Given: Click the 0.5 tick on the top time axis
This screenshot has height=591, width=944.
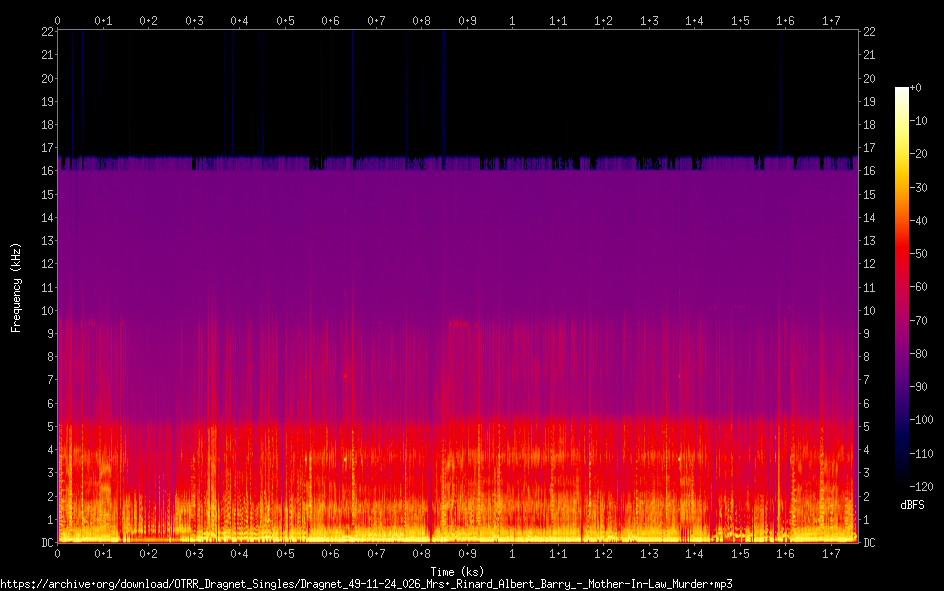Looking at the screenshot, I should point(285,20).
